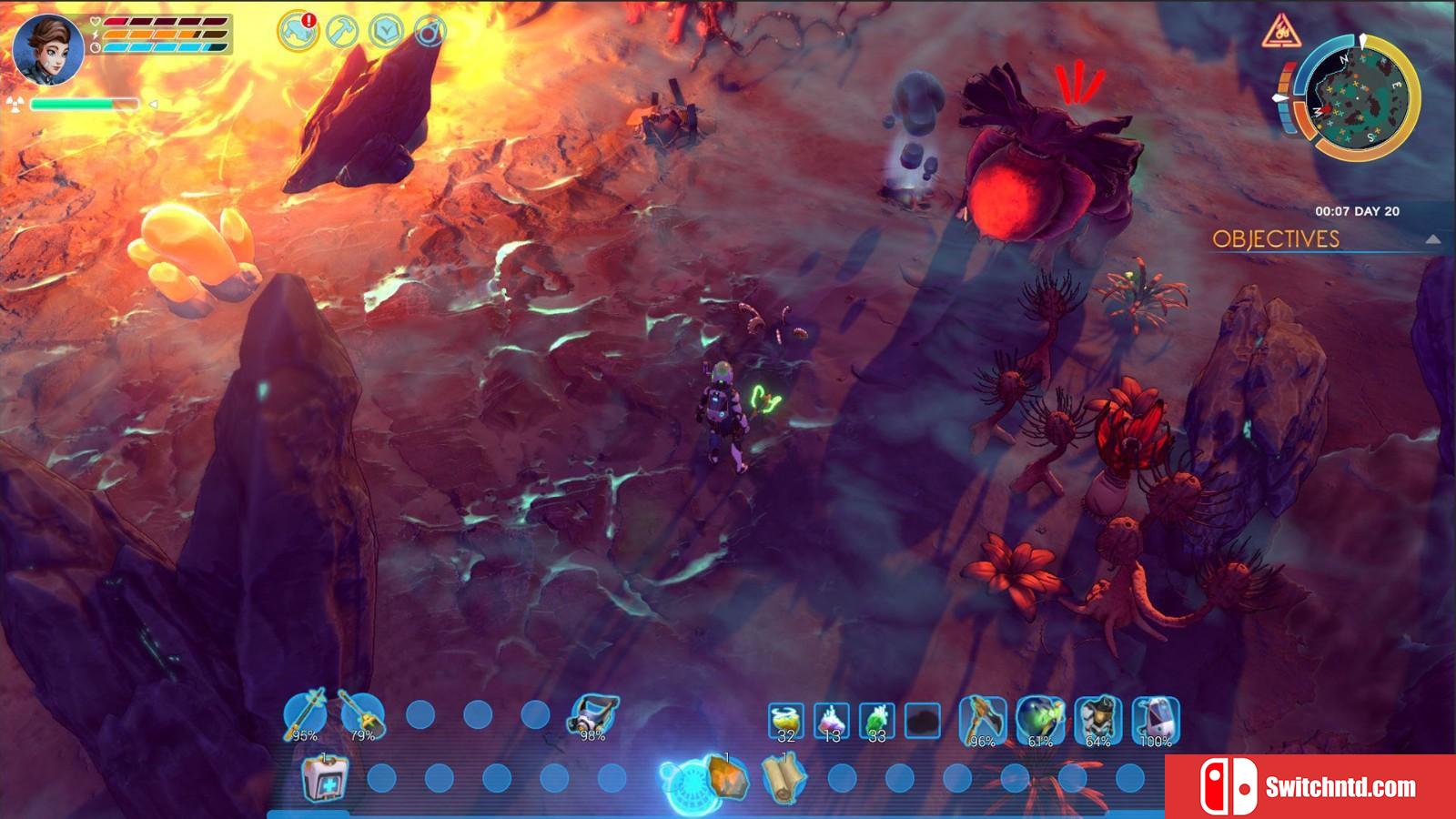Click the blue oxygen bar
The image size is (1456, 819).
pyautogui.click(x=165, y=47)
